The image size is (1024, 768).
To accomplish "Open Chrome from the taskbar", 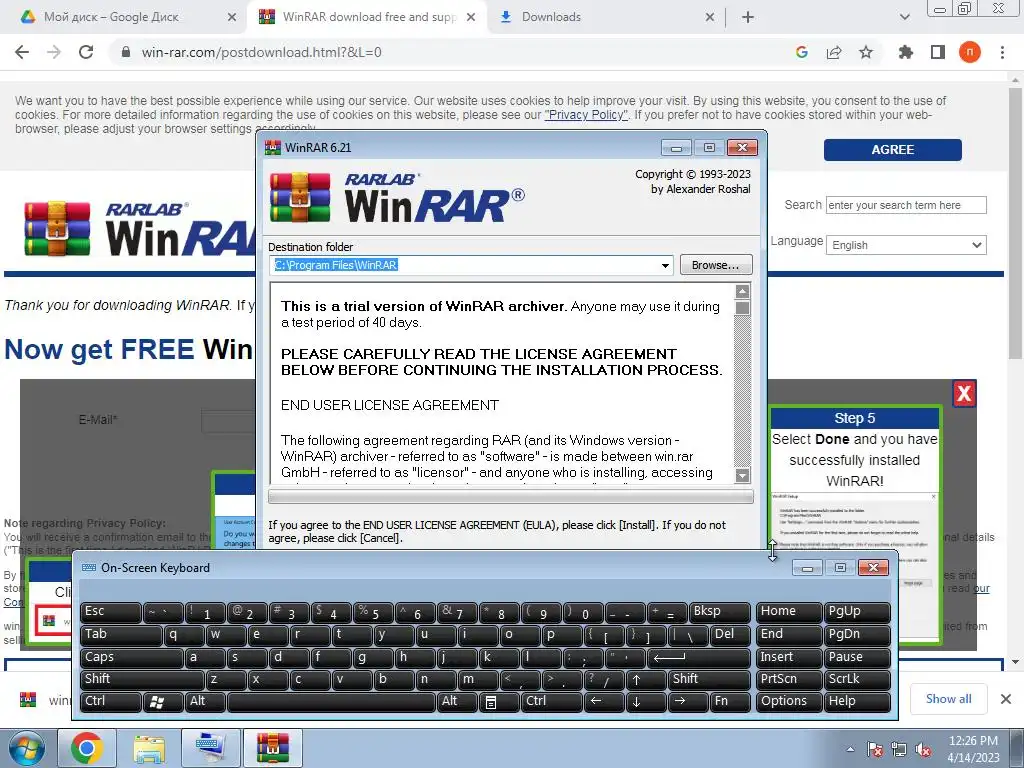I will (87, 748).
